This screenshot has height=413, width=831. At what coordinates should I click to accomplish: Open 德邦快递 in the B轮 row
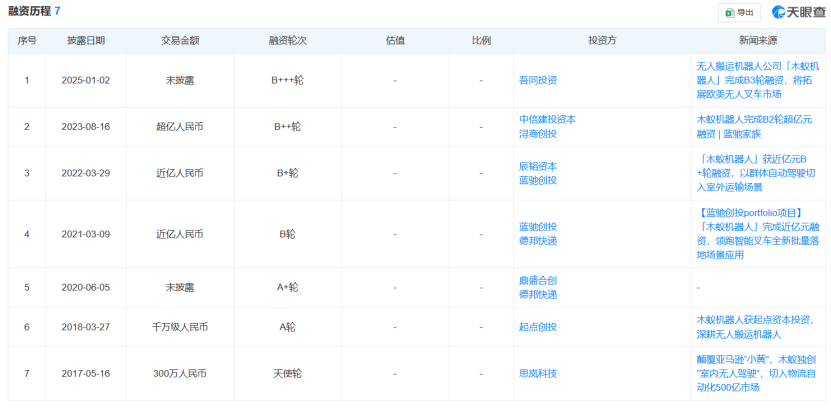coord(538,241)
